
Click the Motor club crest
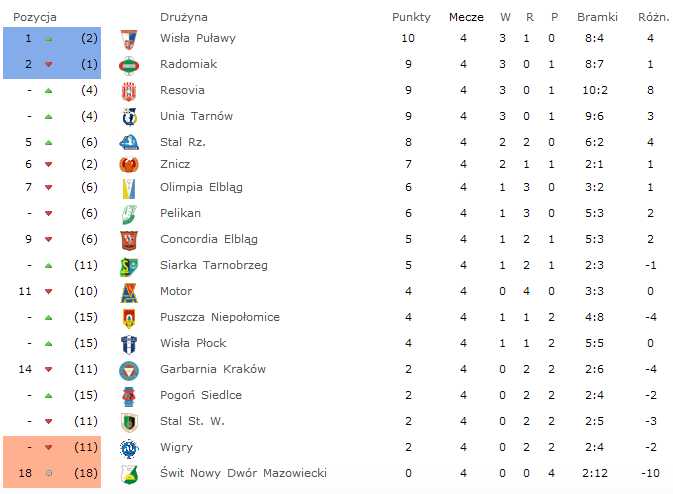(129, 292)
